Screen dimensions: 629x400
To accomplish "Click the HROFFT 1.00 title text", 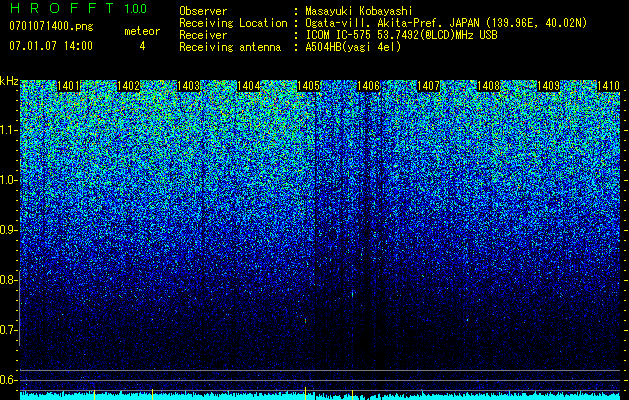I will 79,8.
